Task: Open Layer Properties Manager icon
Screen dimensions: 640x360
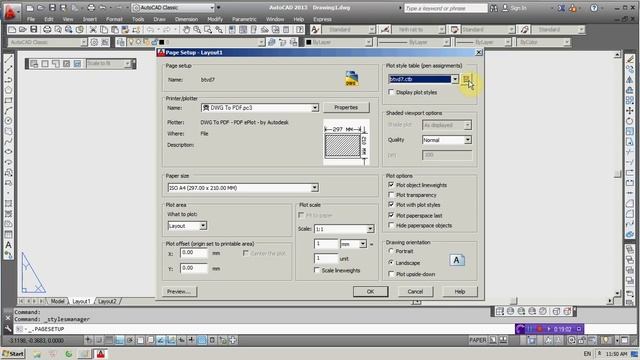Action: tap(120, 42)
